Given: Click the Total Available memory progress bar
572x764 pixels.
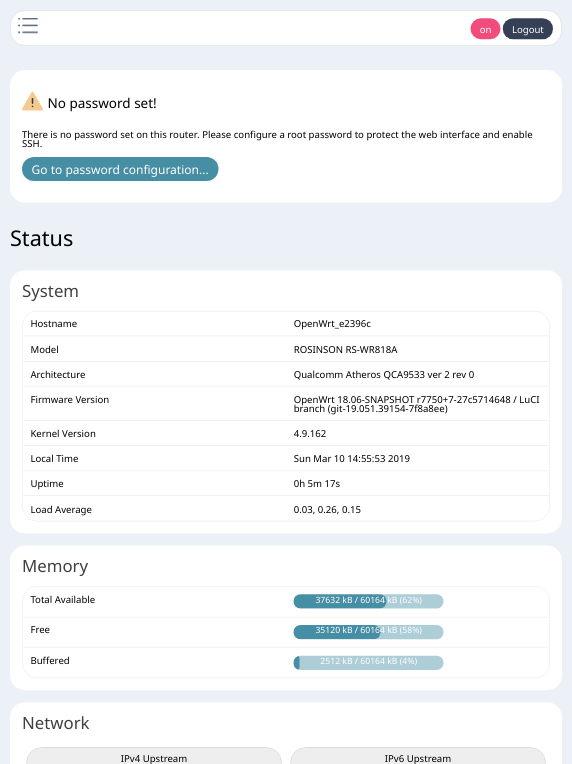Looking at the screenshot, I should (368, 601).
